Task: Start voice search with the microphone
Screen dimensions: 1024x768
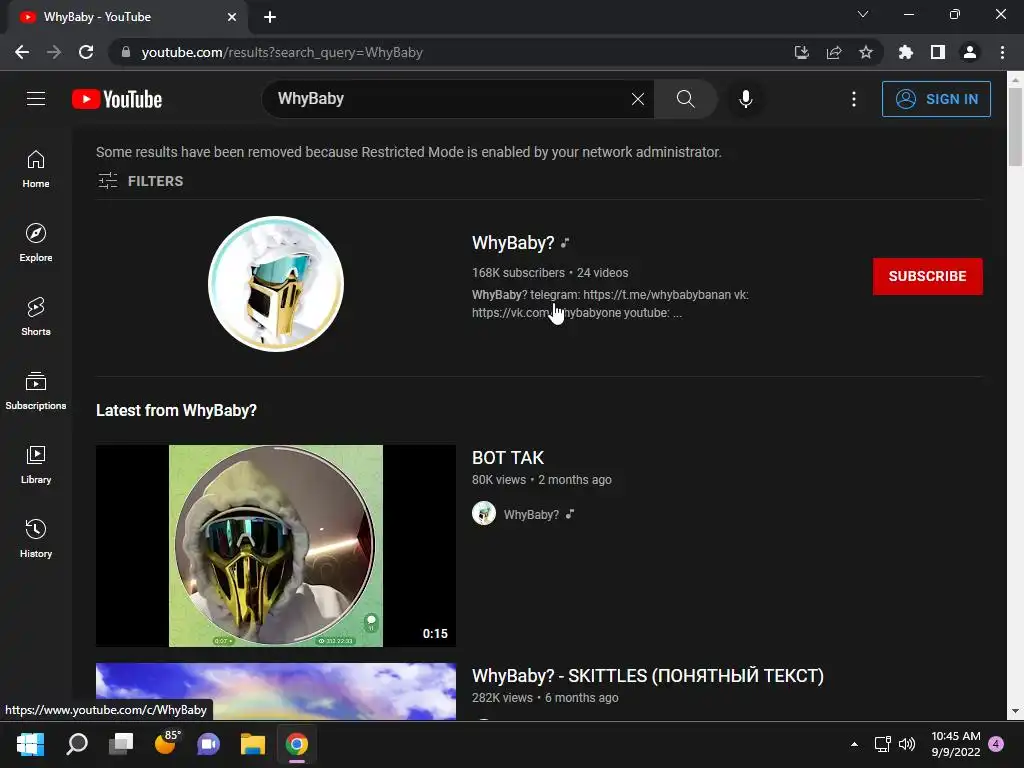Action: (745, 99)
